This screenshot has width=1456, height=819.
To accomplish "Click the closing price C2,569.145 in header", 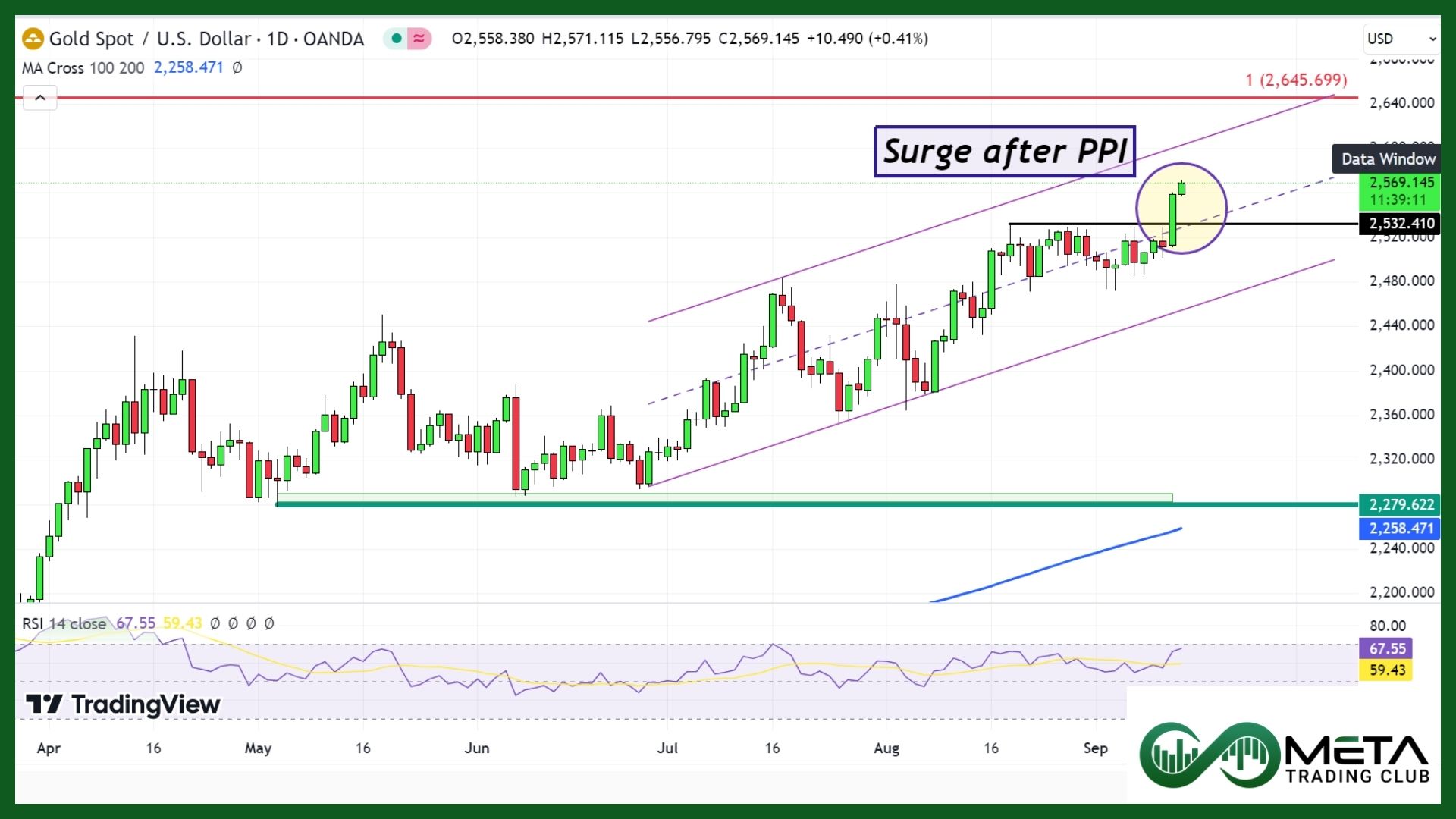I will (758, 39).
